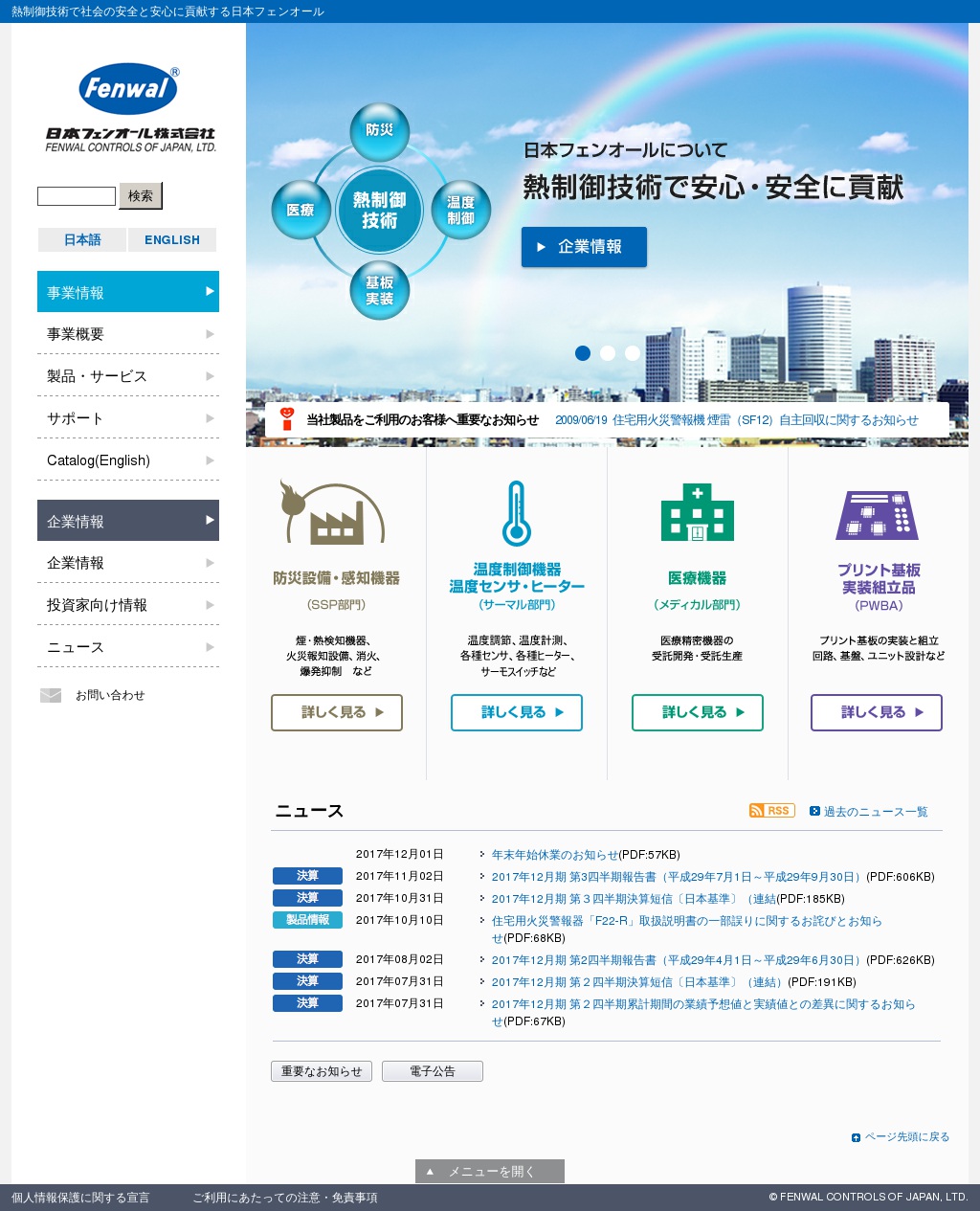Image resolution: width=980 pixels, height=1211 pixels.
Task: Click the ページ先頭に戻る arrow icon
Action: [x=857, y=1137]
